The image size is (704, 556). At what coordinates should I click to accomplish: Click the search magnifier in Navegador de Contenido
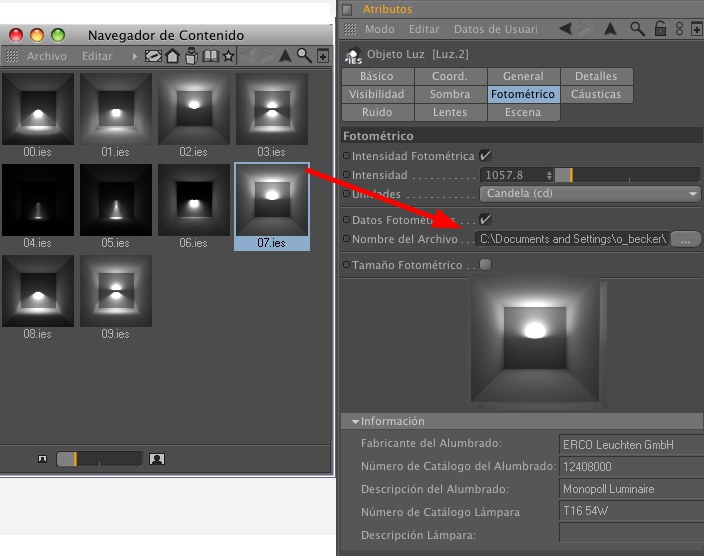304,56
